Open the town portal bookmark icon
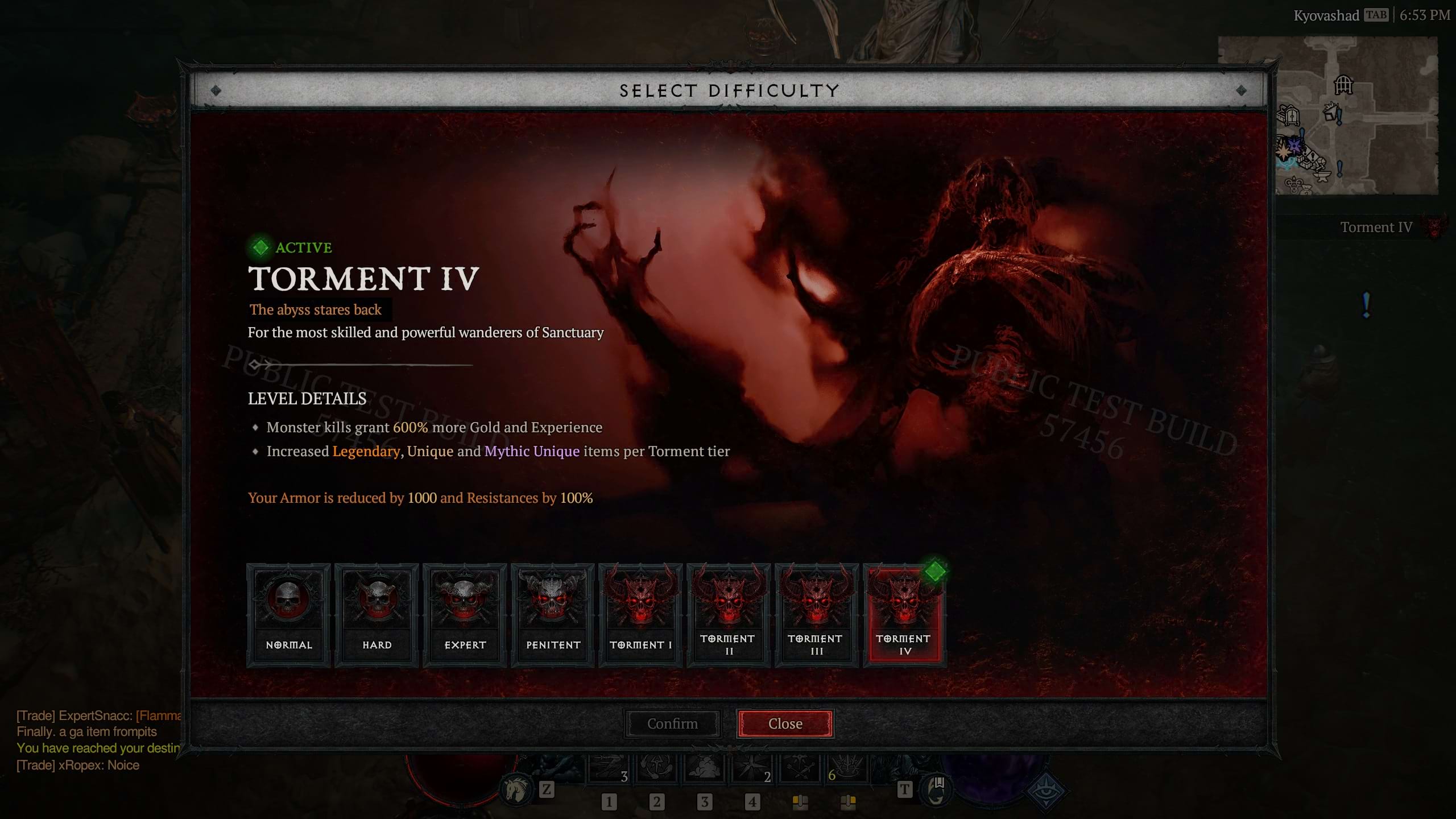1456x819 pixels. click(935, 789)
